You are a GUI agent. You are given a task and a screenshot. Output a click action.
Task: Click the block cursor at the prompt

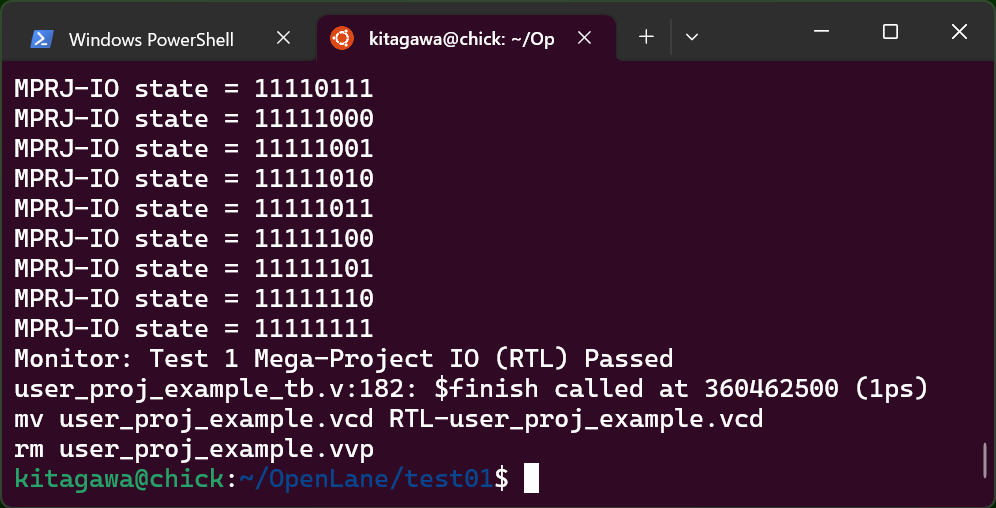[x=532, y=479]
